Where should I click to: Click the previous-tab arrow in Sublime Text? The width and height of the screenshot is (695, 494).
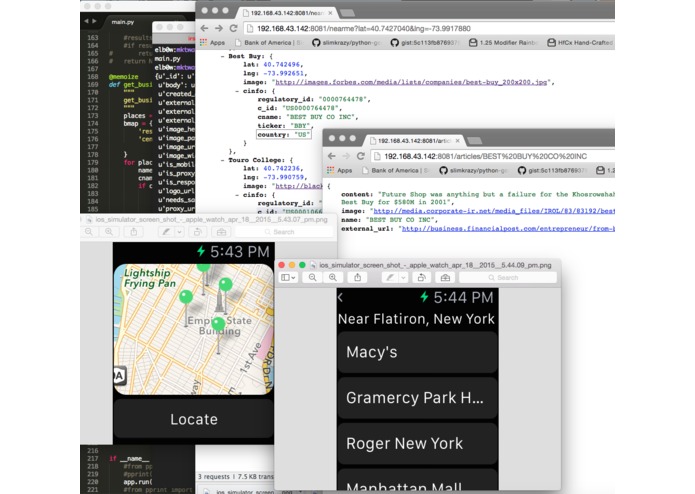(x=86, y=21)
